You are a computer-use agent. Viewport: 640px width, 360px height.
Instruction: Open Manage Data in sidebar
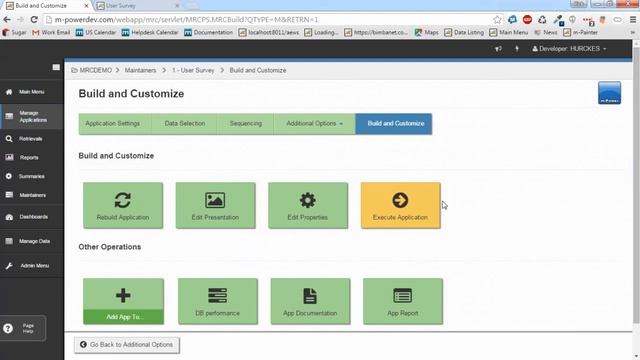point(31,241)
